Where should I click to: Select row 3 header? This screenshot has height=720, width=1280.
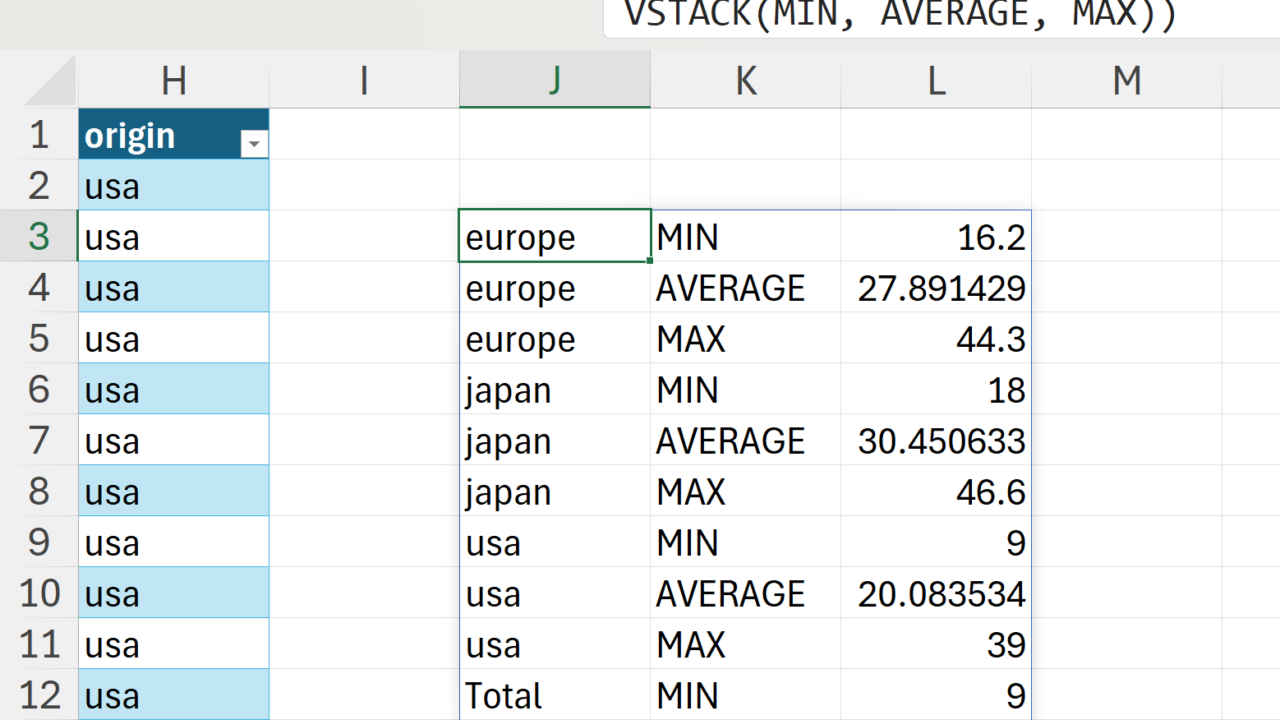[38, 237]
